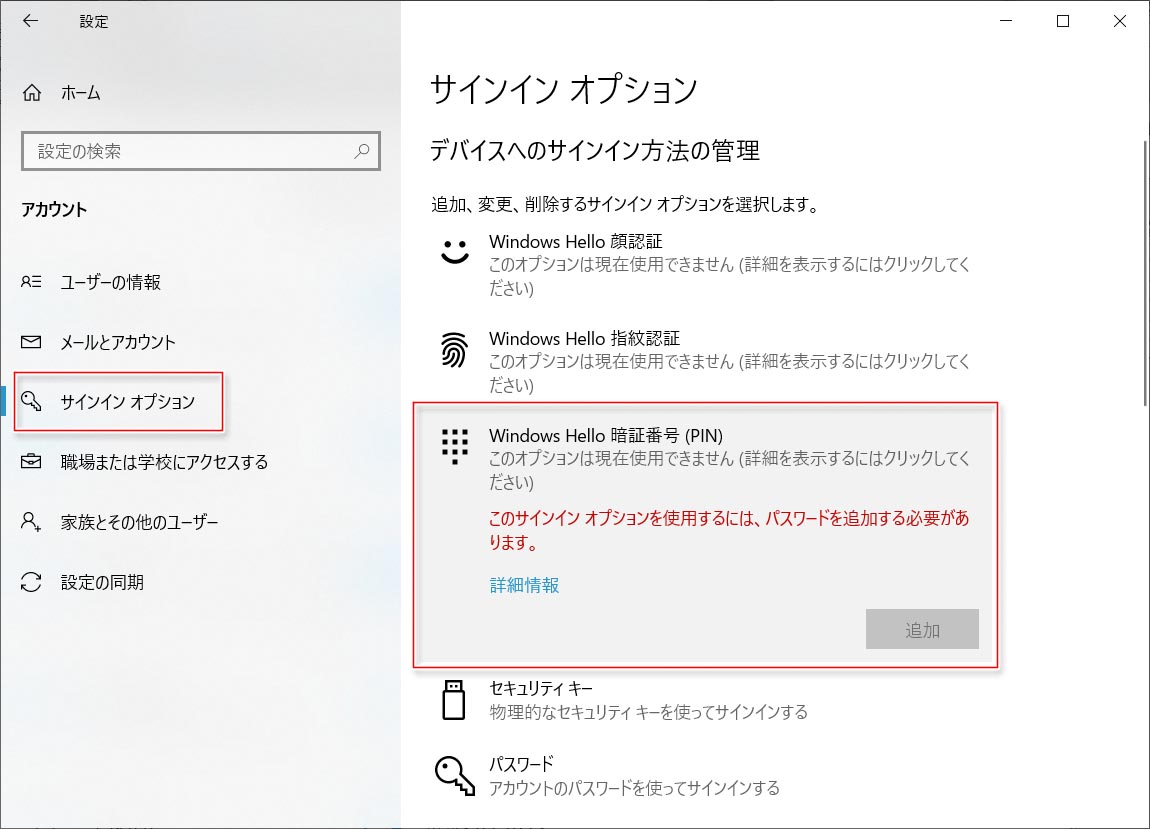1150x829 pixels.
Task: Select ユーザーの情報 in the sidebar
Action: 200,282
